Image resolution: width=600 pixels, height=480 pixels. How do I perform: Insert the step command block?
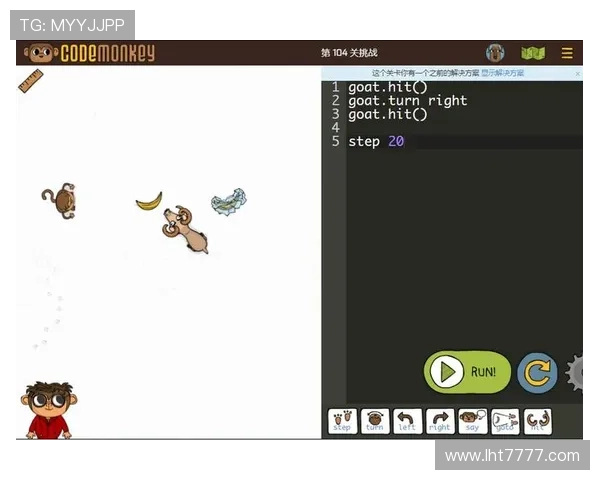342,422
